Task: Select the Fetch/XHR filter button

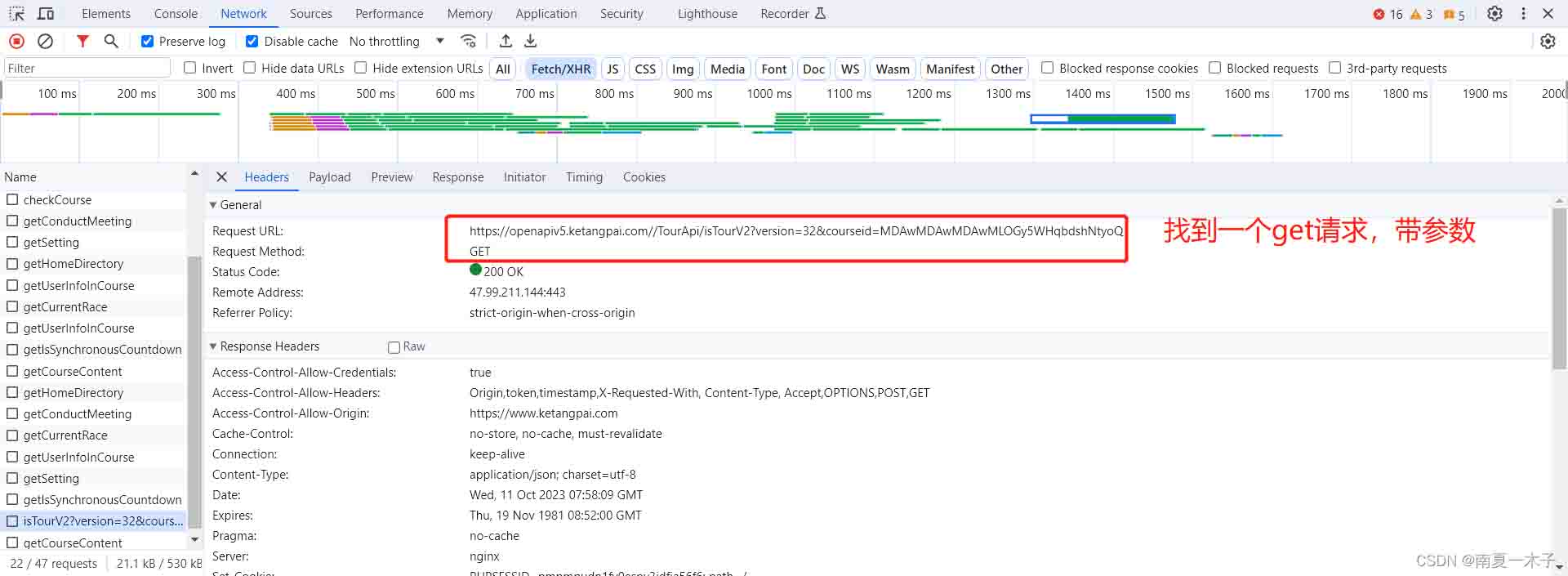Action: (560, 69)
